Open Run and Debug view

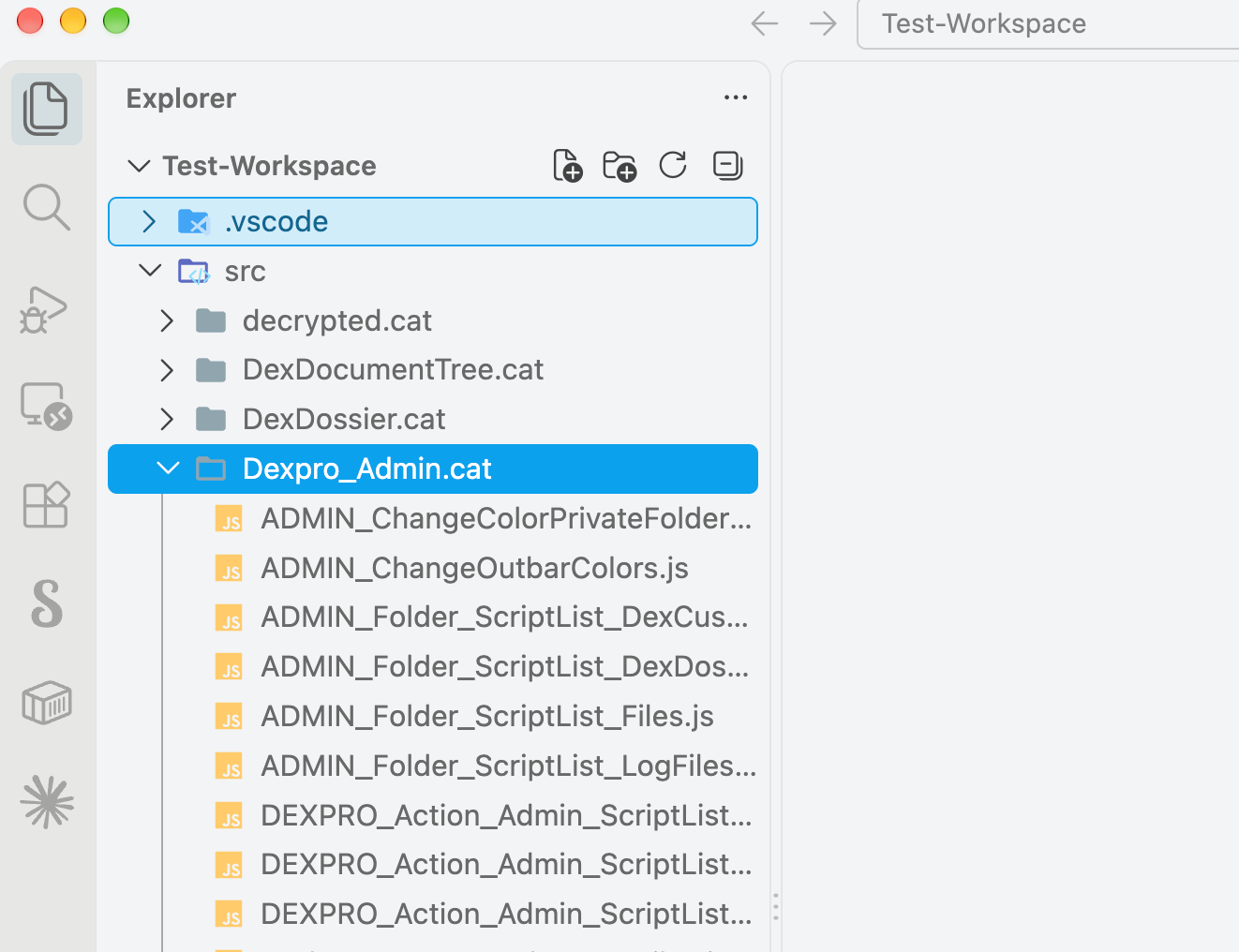tap(44, 309)
